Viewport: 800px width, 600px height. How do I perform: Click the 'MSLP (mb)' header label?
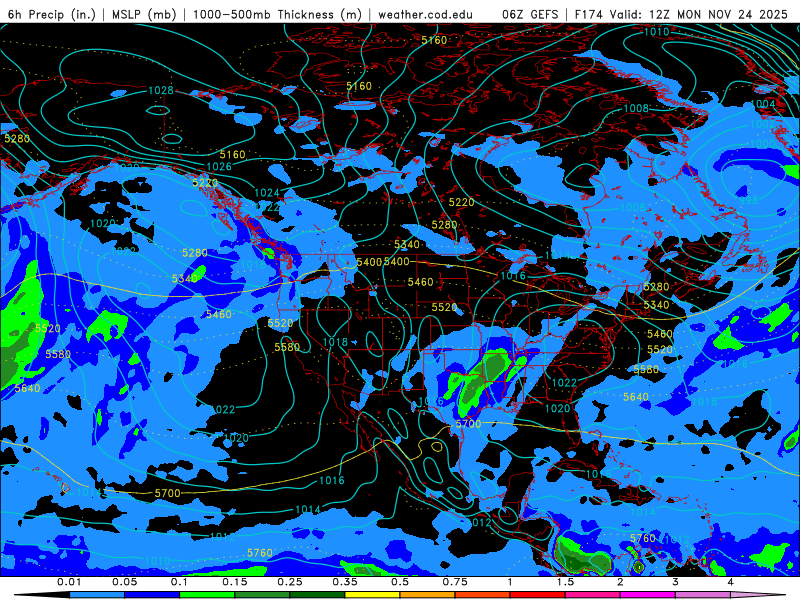click(x=144, y=14)
